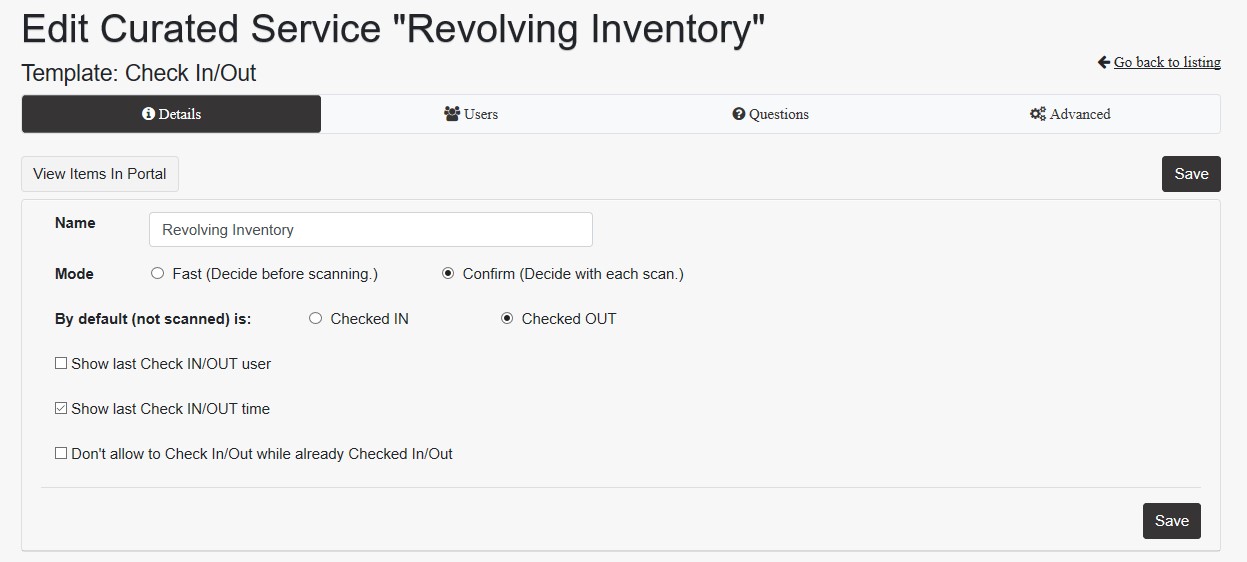
Task: Select Confirm mode radio button
Action: pyautogui.click(x=448, y=274)
